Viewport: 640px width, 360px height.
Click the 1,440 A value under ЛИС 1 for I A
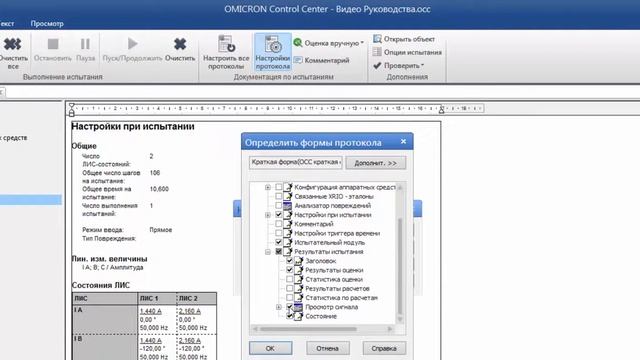click(x=151, y=311)
